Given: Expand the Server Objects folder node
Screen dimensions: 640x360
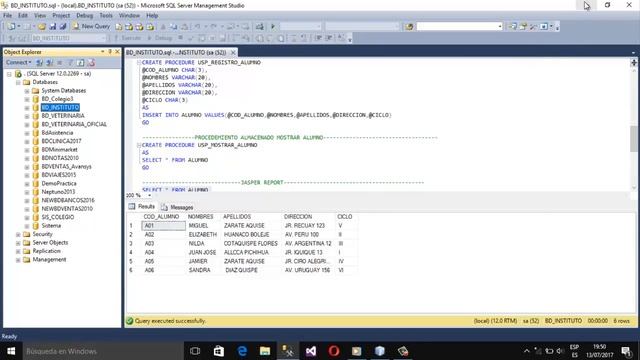Looking at the screenshot, I should point(18,243).
